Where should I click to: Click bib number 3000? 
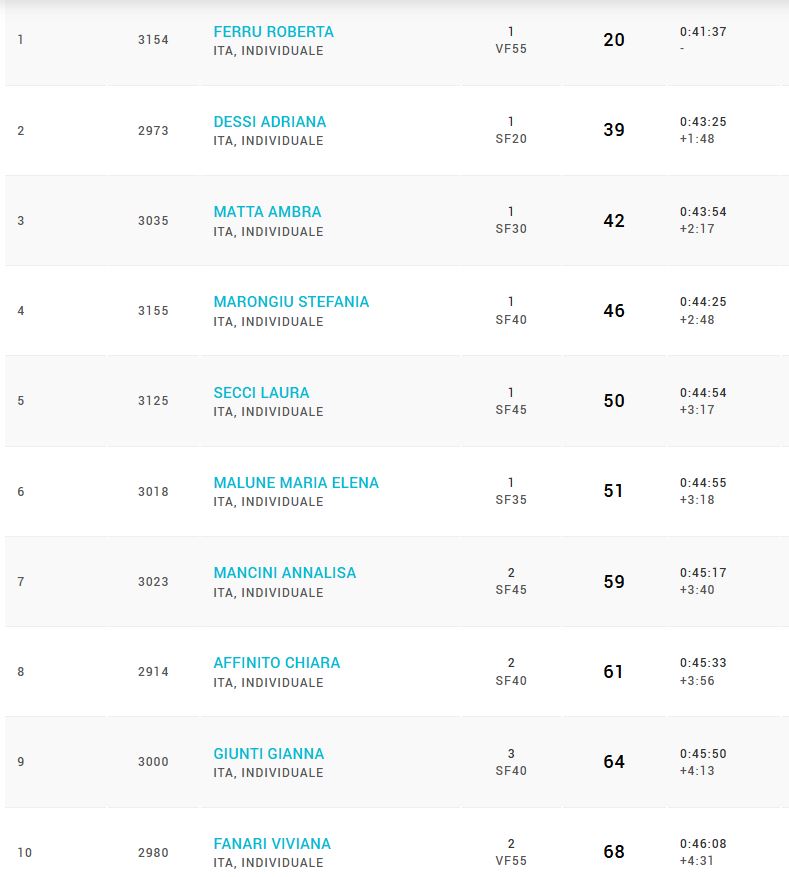153,762
